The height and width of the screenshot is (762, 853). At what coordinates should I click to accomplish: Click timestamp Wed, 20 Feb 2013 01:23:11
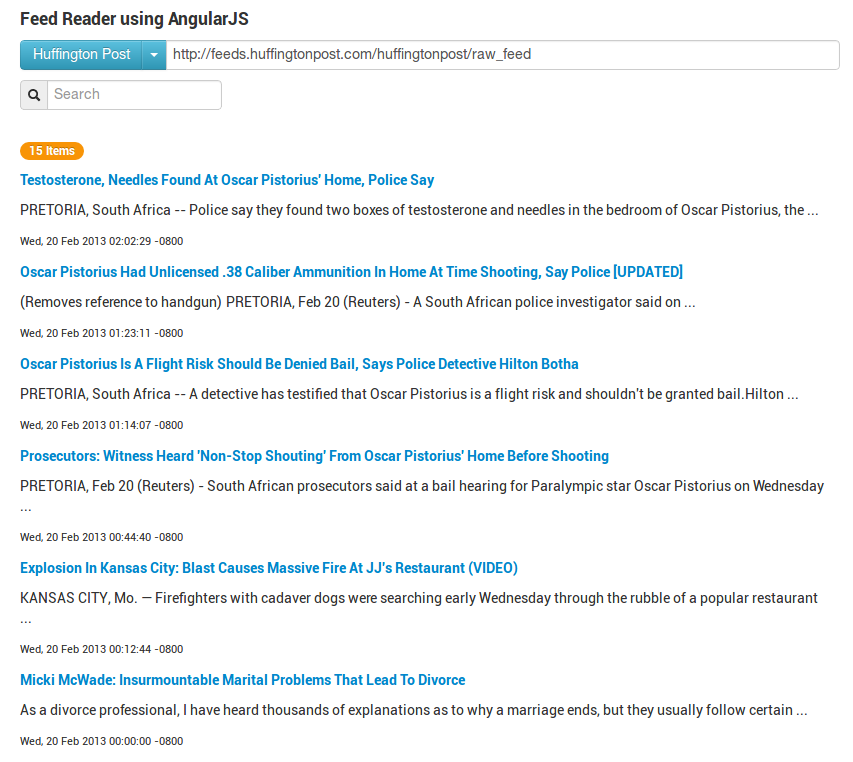click(102, 333)
